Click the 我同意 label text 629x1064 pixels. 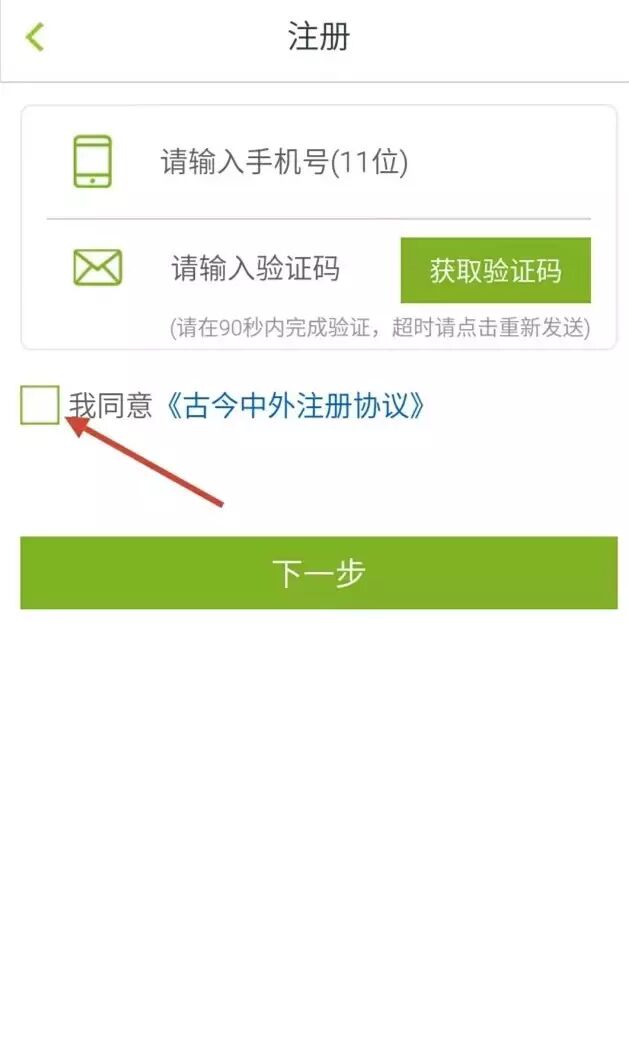point(110,406)
